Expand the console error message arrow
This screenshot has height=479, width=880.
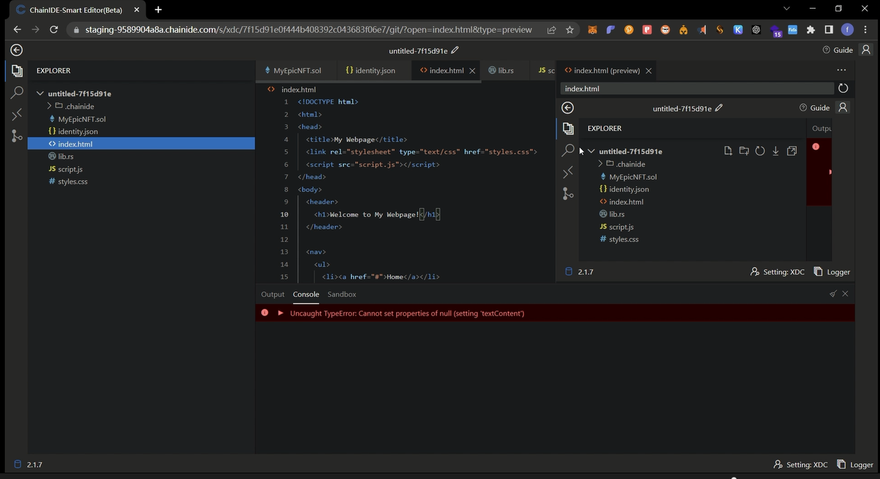pyautogui.click(x=281, y=313)
